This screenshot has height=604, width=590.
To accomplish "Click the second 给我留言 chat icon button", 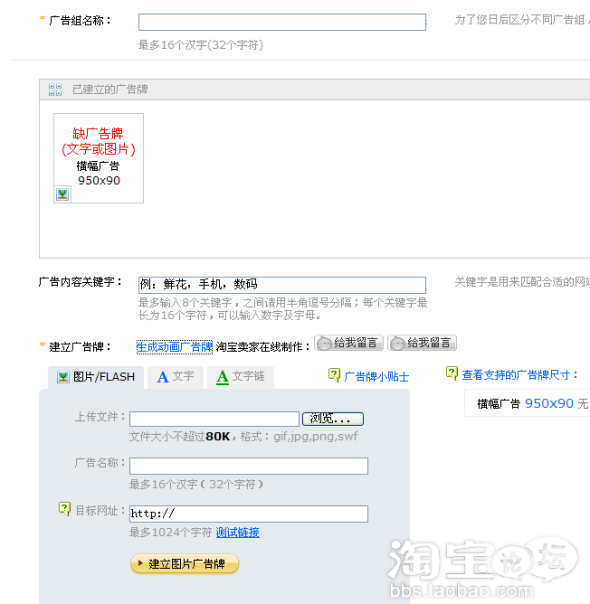I will (x=422, y=343).
